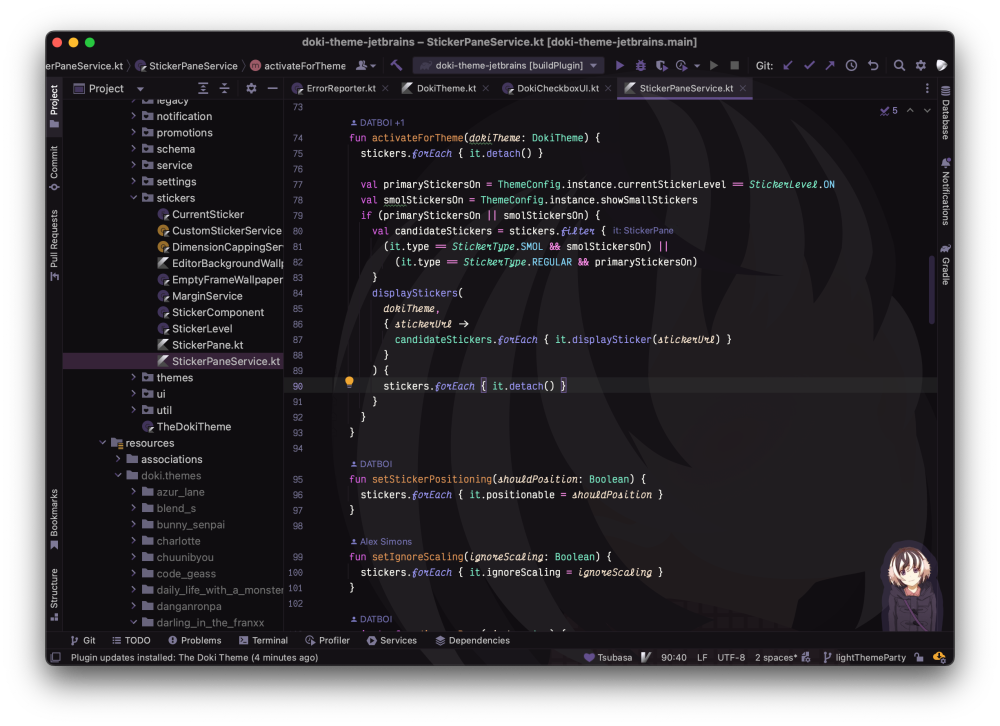Open the Git tool window

coord(83,640)
